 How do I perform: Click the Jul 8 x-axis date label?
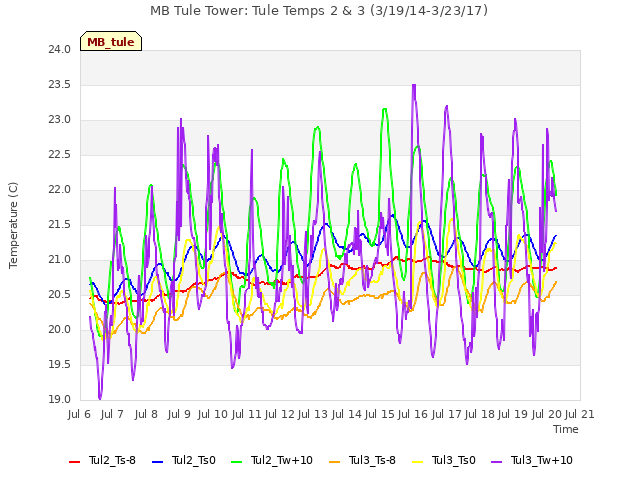click(x=146, y=415)
